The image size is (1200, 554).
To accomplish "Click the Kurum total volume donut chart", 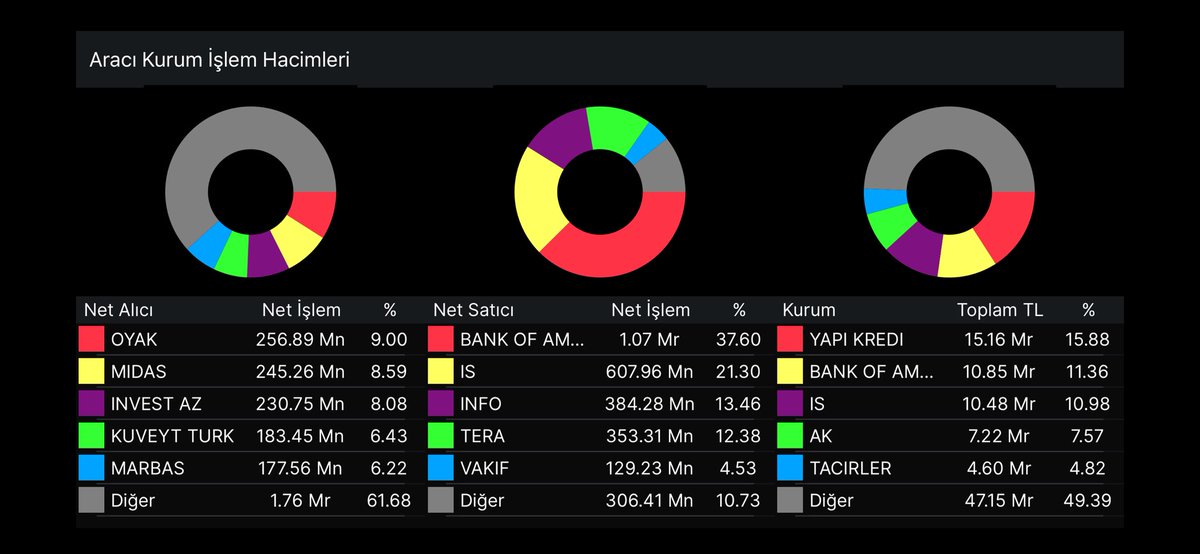I will (x=949, y=191).
